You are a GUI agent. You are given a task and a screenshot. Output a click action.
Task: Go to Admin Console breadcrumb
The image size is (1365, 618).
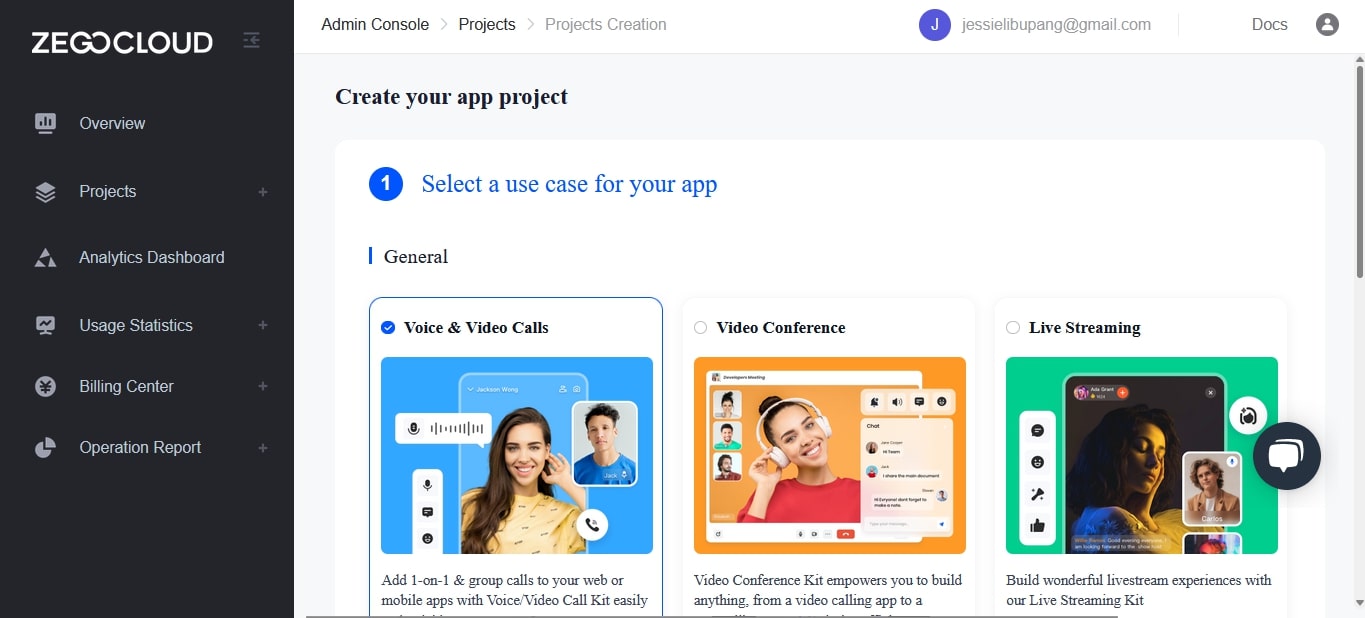point(375,24)
